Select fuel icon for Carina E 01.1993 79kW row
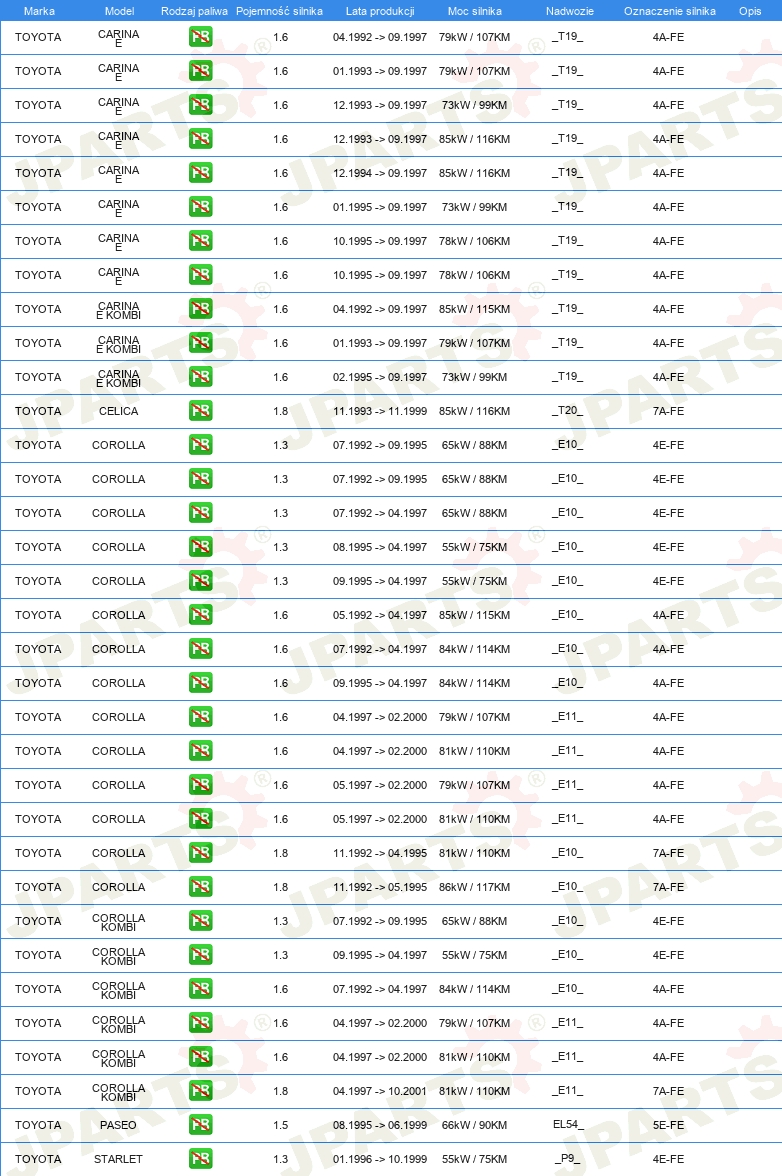The image size is (782, 1176). (200, 71)
